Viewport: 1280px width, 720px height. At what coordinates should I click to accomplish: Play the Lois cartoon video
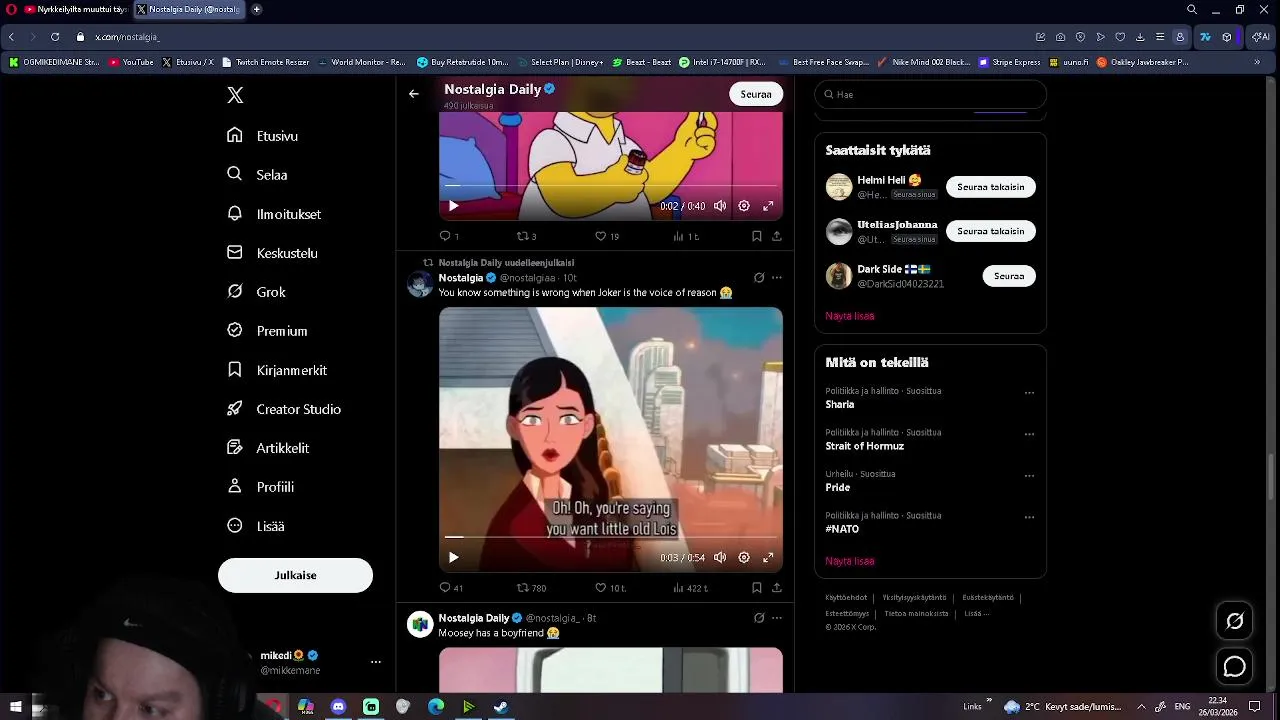(453, 557)
